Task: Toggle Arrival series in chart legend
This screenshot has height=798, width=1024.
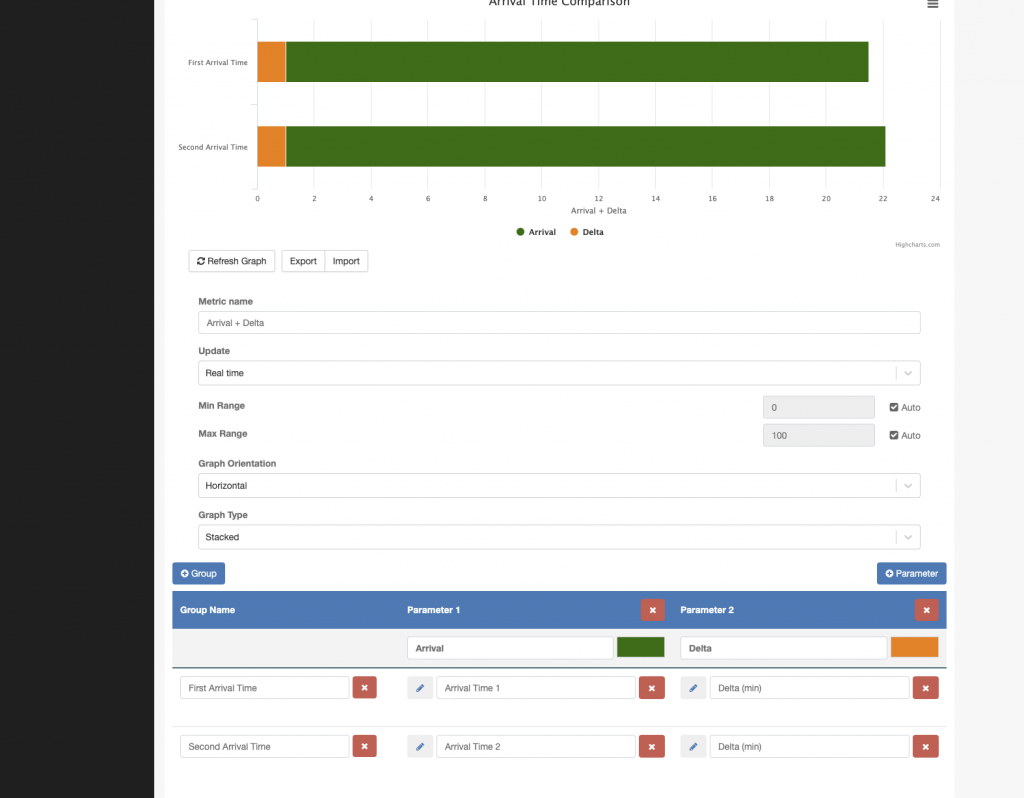Action: [x=536, y=232]
